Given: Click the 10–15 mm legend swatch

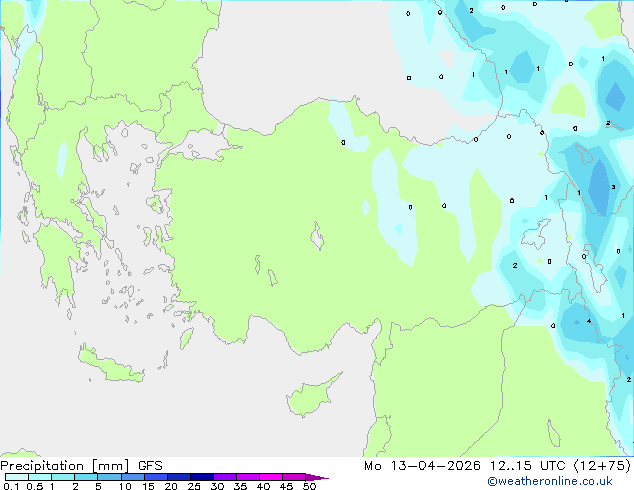Looking at the screenshot, I should (132, 477).
